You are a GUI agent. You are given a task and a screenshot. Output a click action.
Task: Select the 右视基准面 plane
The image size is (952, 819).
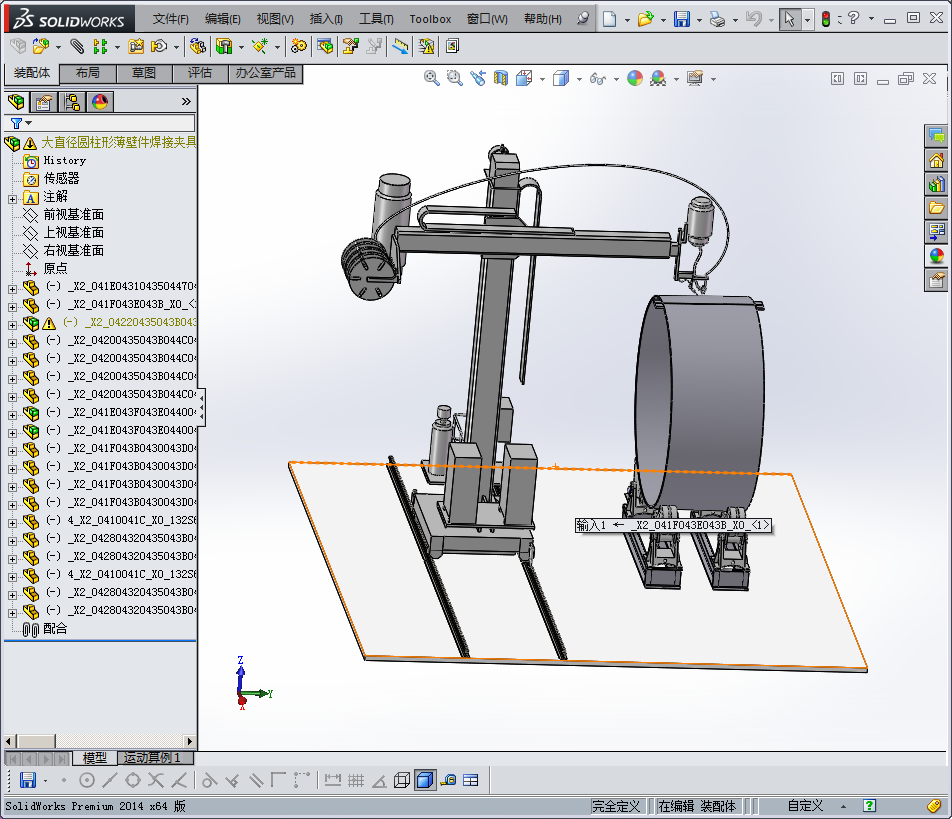pos(73,251)
